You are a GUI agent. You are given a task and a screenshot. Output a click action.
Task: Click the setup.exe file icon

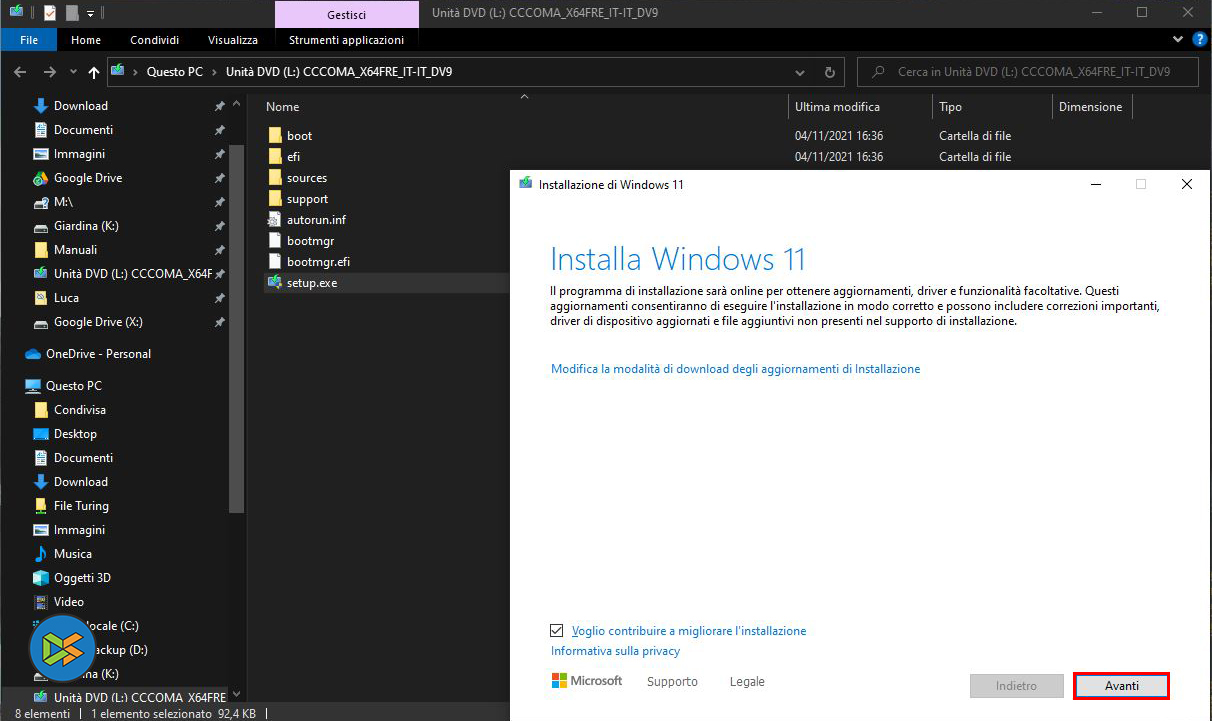(x=277, y=283)
